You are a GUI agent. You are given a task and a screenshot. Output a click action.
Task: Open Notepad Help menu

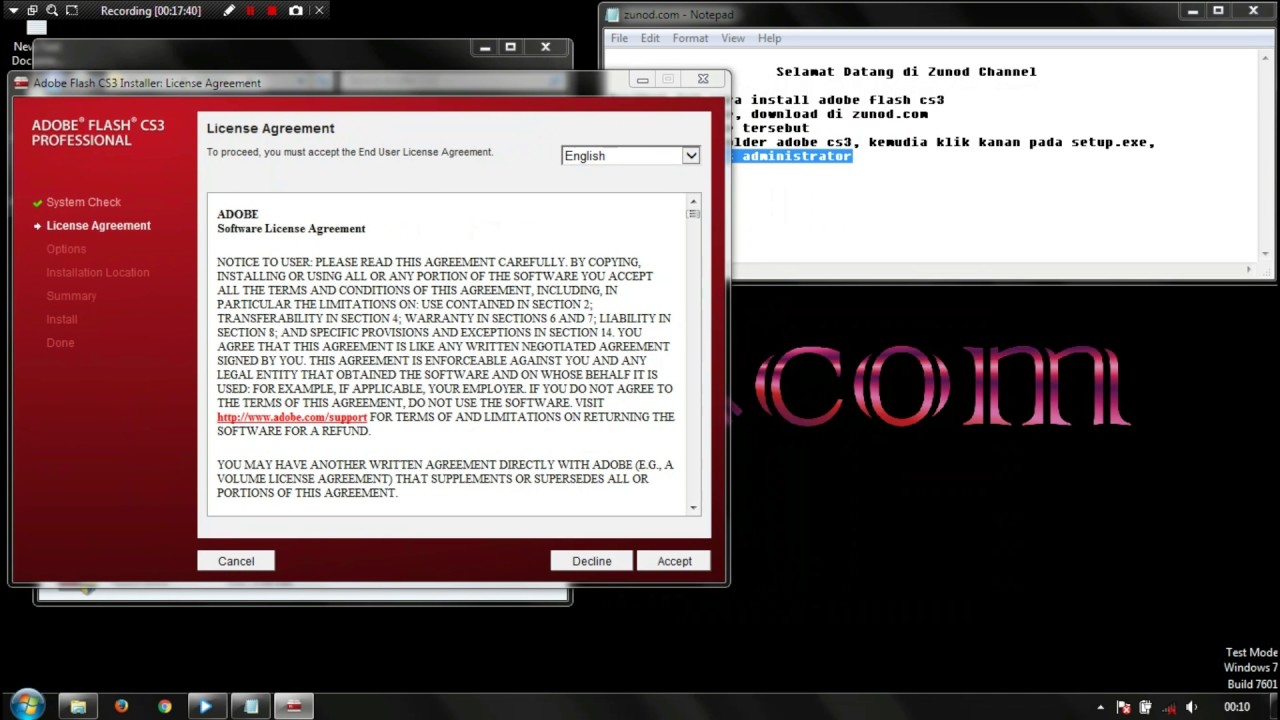(769, 38)
